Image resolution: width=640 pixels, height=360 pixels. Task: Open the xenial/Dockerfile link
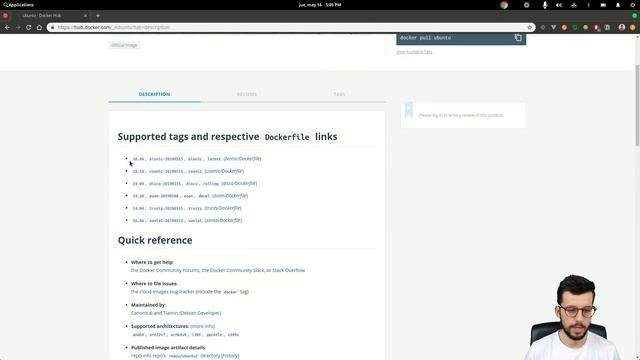pos(223,220)
